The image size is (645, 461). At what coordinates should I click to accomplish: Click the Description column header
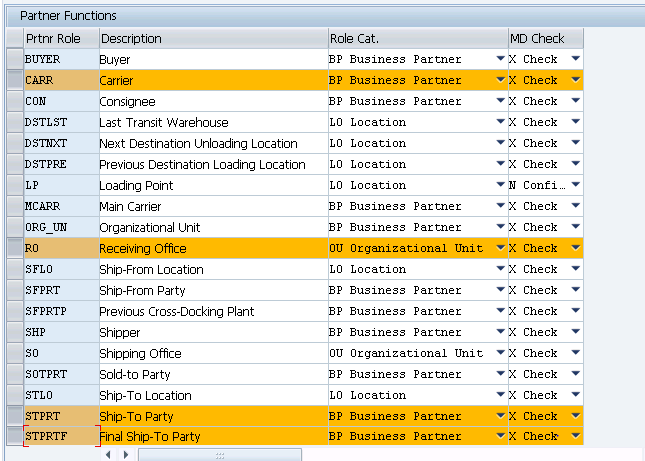coord(213,38)
